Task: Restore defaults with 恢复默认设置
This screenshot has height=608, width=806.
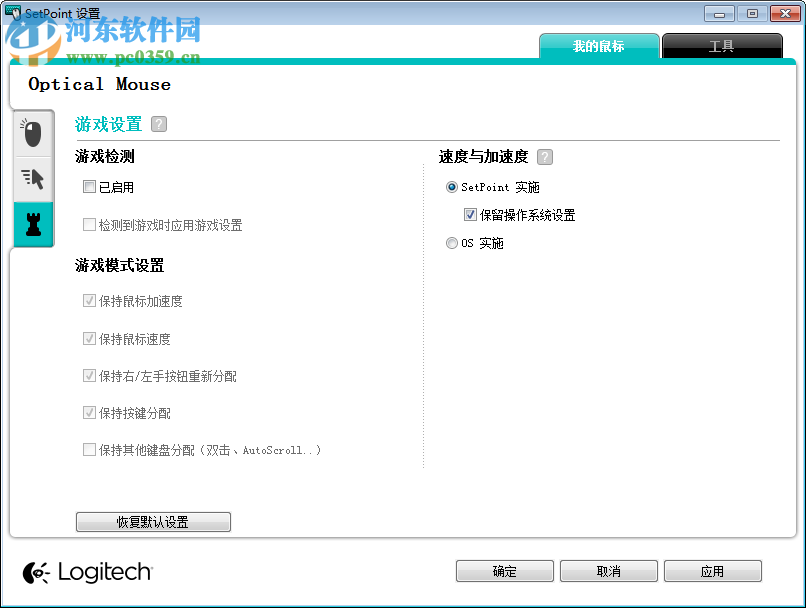Action: [153, 521]
